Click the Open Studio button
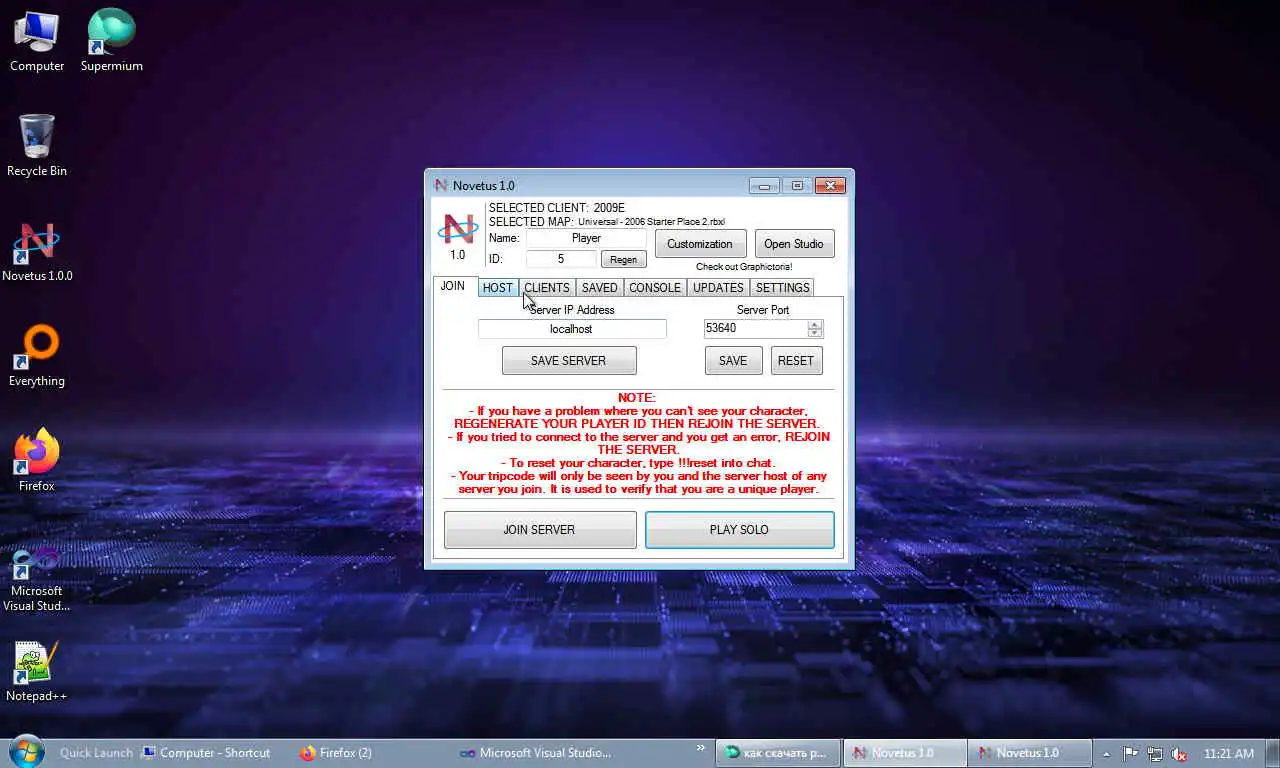 pyautogui.click(x=794, y=244)
